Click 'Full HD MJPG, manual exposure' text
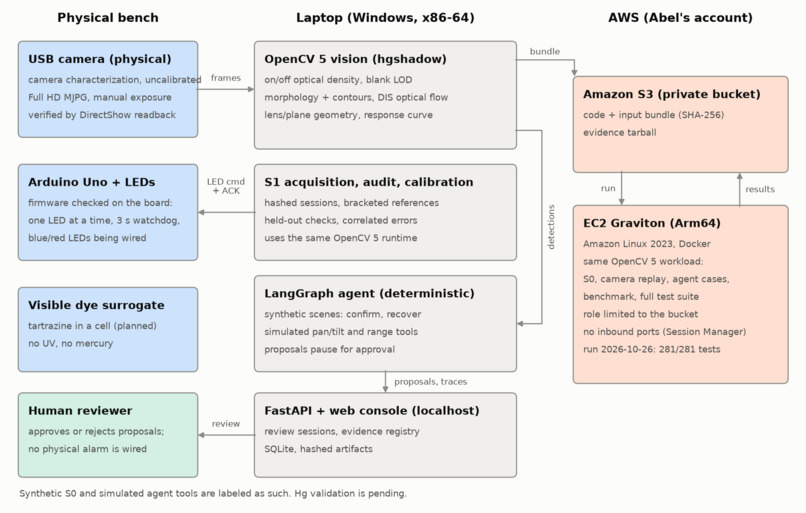The width and height of the screenshot is (806, 513). tap(100, 97)
